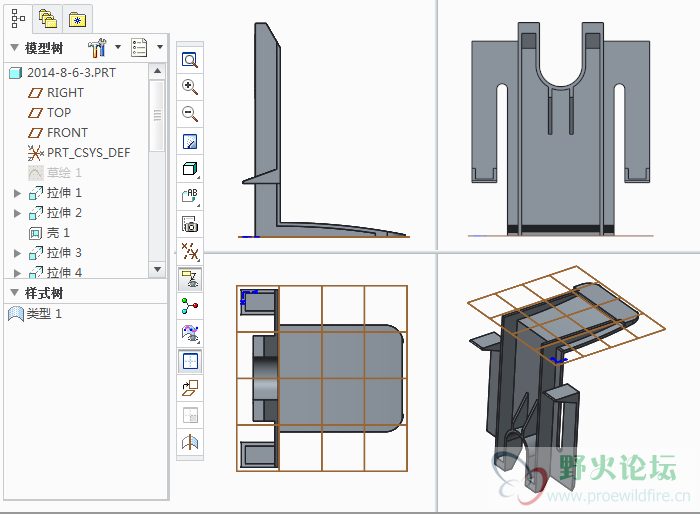
Task: Toggle the spin center icon
Action: click(x=190, y=306)
